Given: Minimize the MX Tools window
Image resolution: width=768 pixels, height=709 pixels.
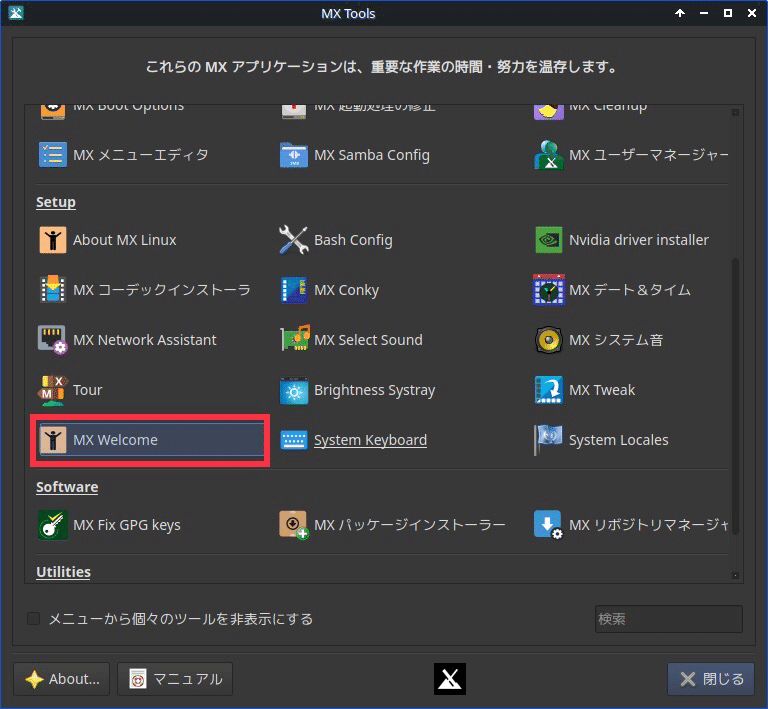Looking at the screenshot, I should (x=704, y=13).
